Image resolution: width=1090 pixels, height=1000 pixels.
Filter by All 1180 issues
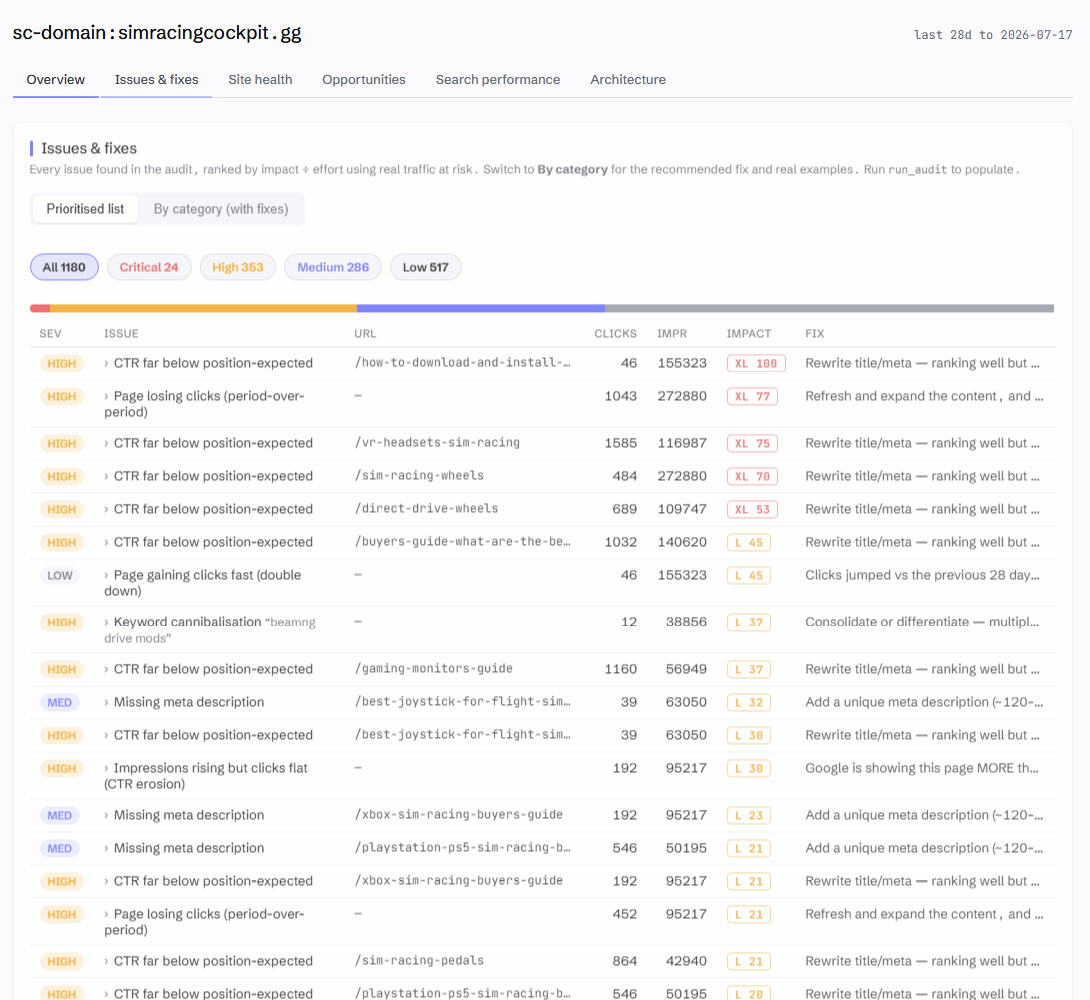point(64,267)
